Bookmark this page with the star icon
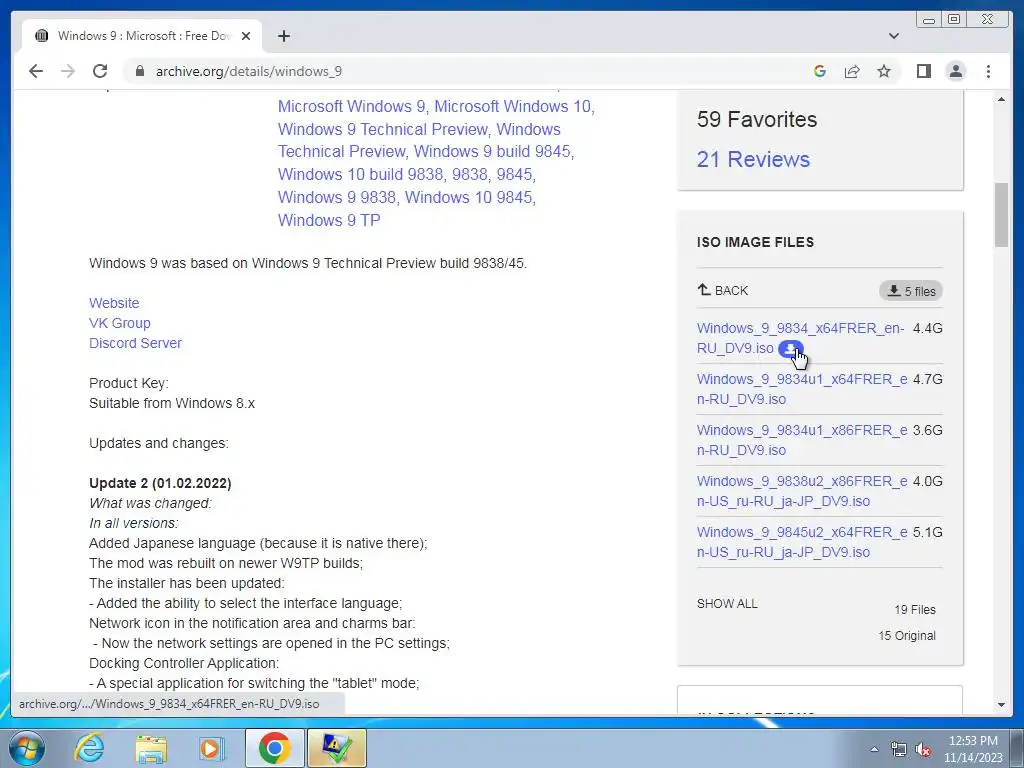Screen dimensions: 1024x768 click(x=884, y=71)
